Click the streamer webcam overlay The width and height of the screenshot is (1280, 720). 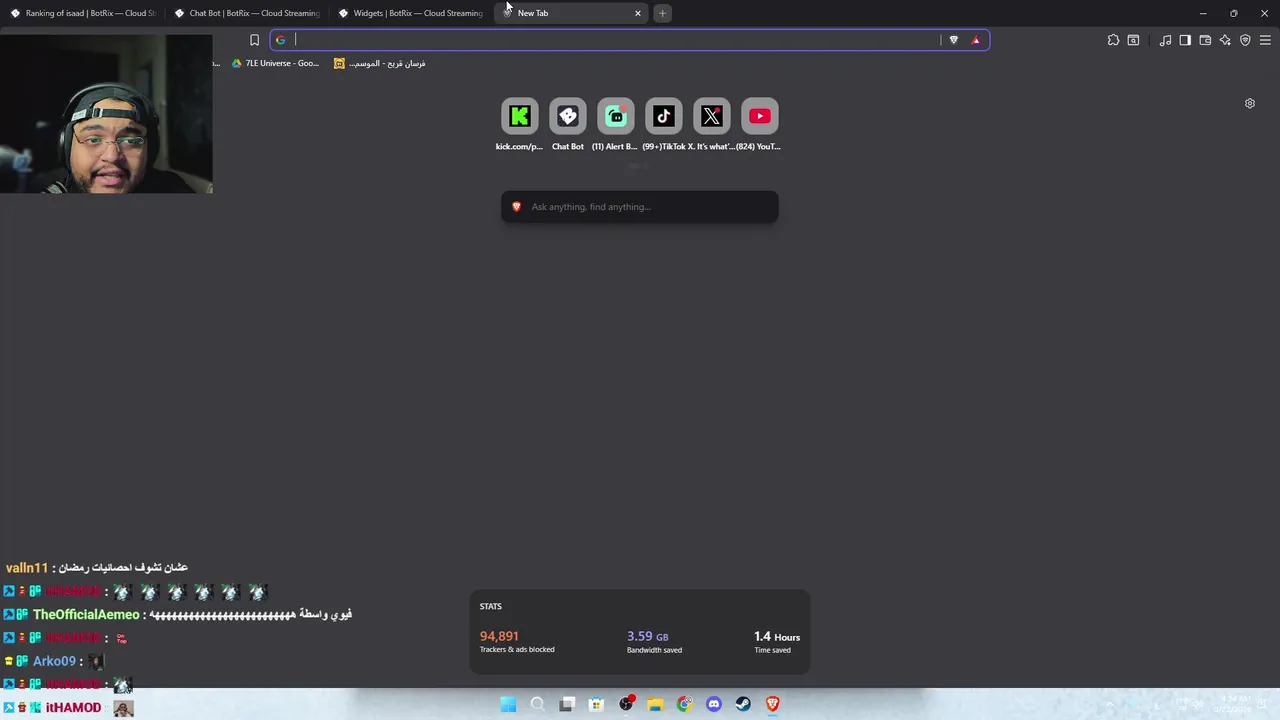point(106,113)
